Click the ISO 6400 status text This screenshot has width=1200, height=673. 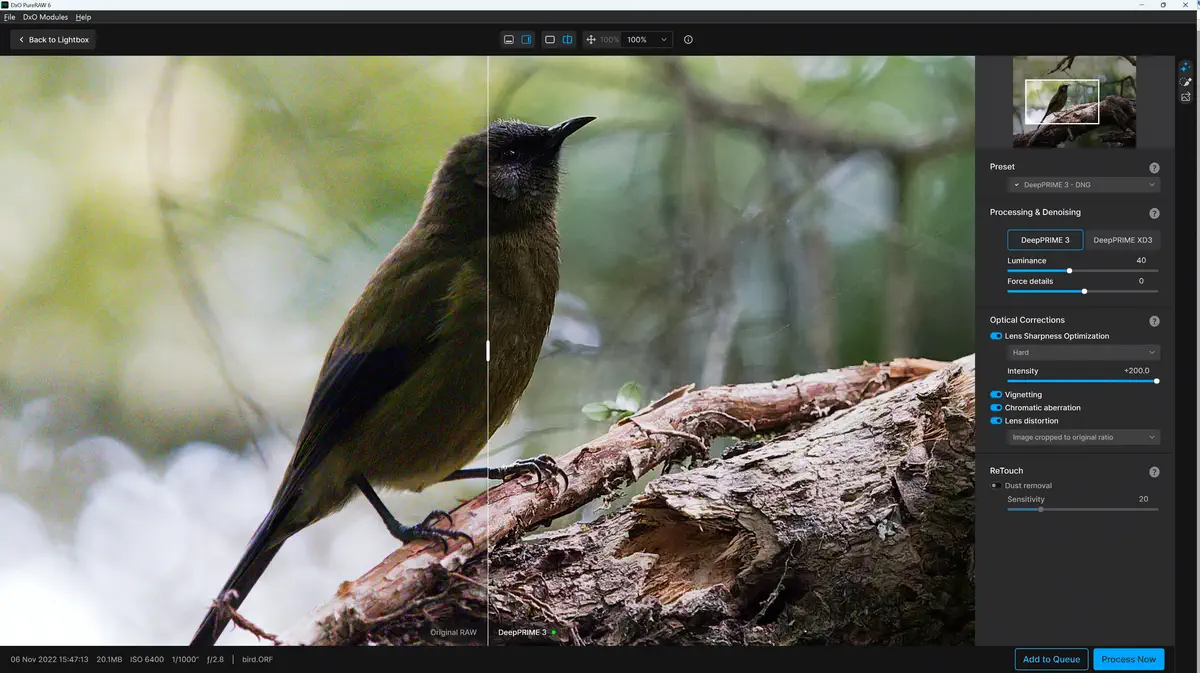click(148, 660)
